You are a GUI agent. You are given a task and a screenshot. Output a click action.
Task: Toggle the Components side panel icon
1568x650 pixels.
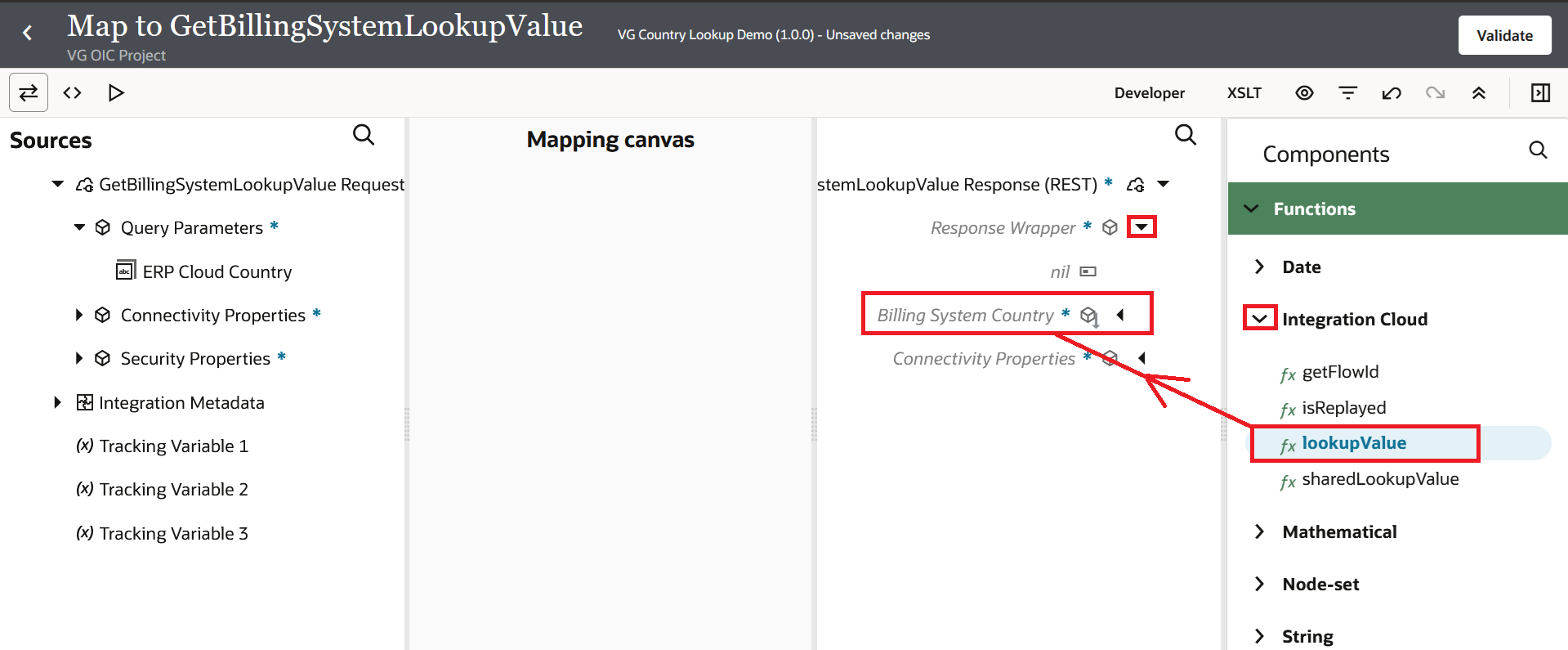click(1540, 93)
